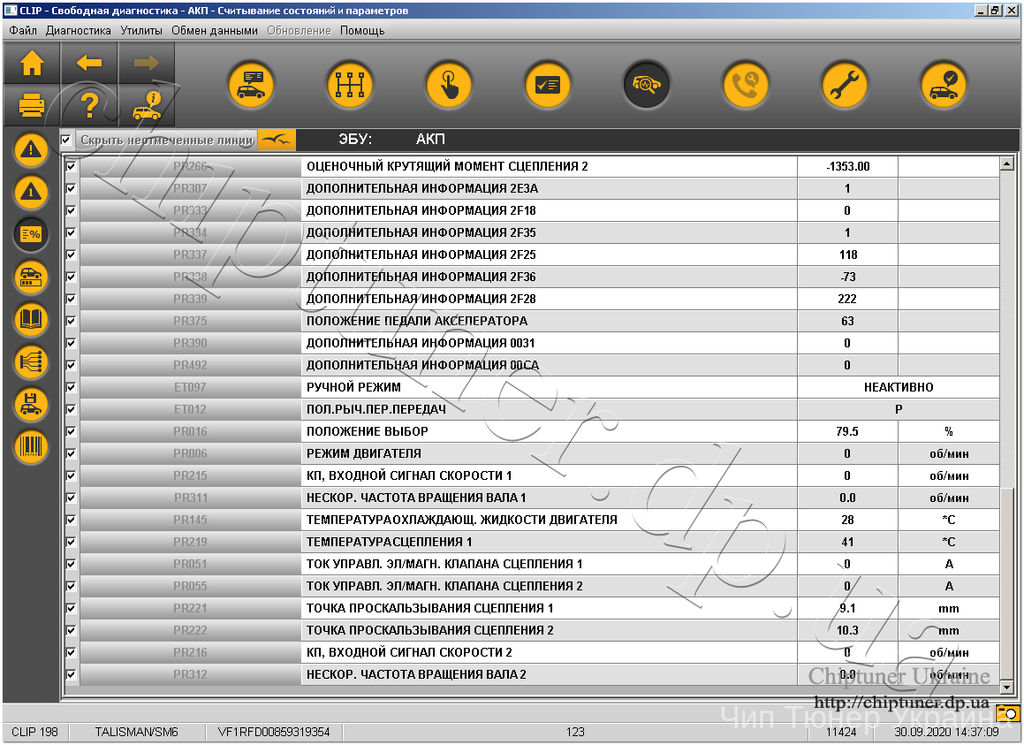This screenshot has height=745, width=1024.
Task: Toggle the hide unmarked lines checkbox
Action: (x=66, y=139)
